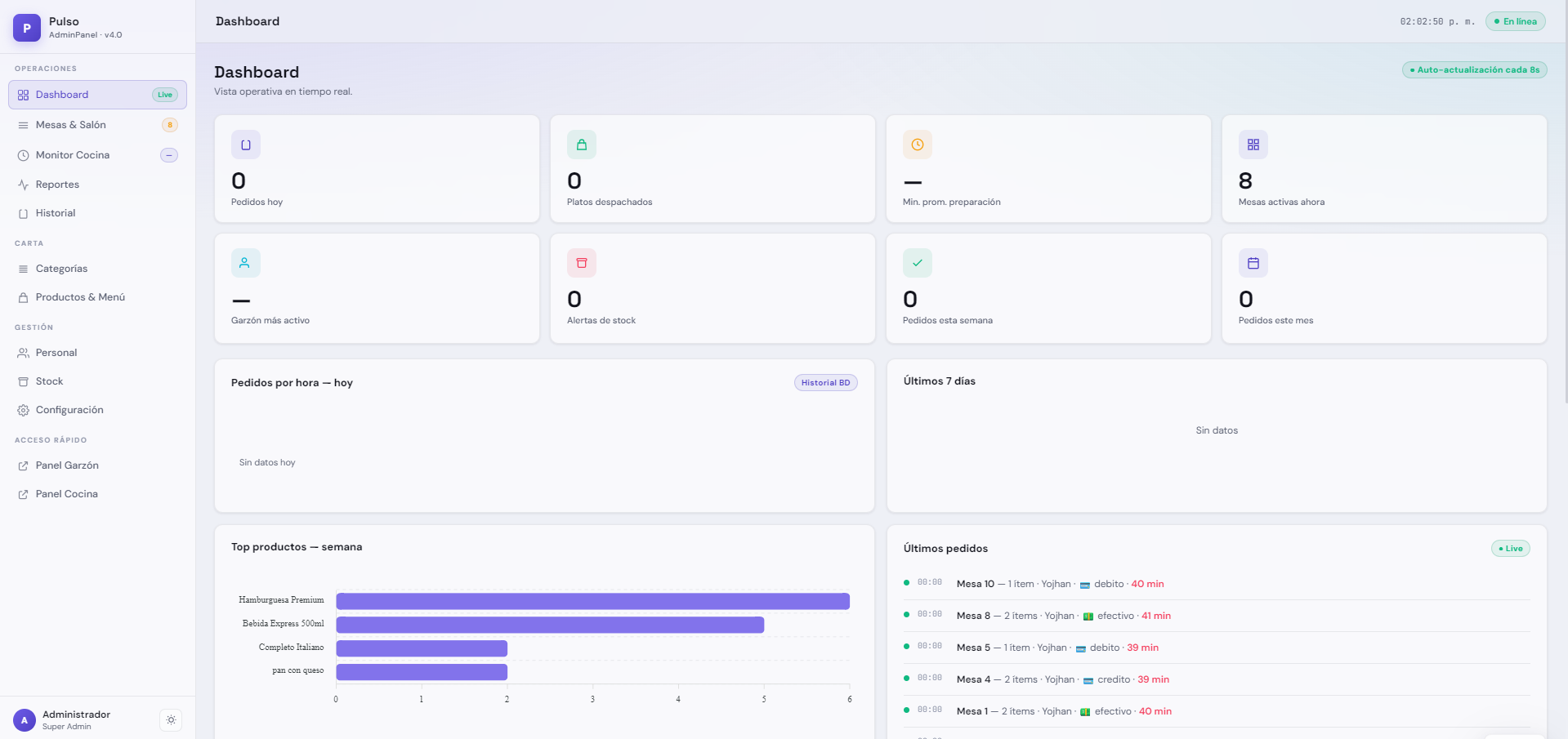Click the Historial BD badge button
The width and height of the screenshot is (1568, 739).
(x=825, y=383)
